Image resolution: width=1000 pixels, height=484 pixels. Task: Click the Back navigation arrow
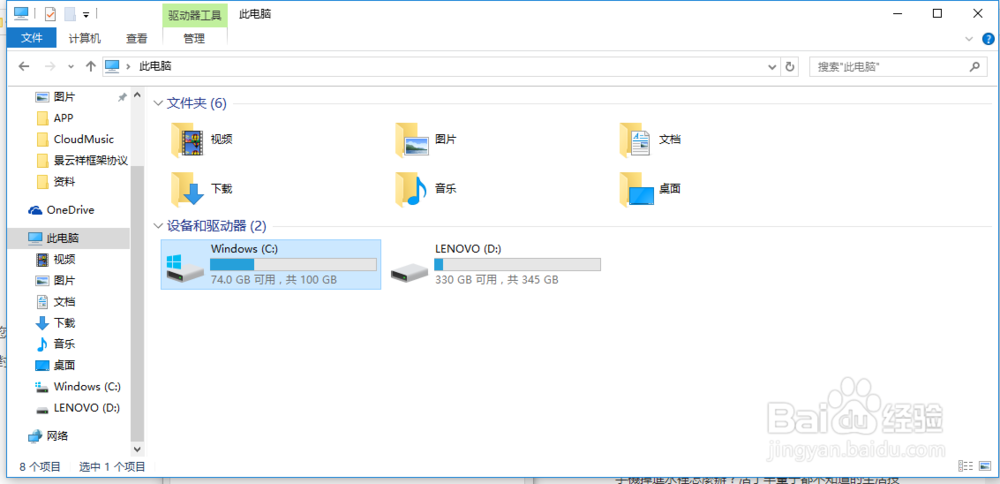pyautogui.click(x=24, y=66)
